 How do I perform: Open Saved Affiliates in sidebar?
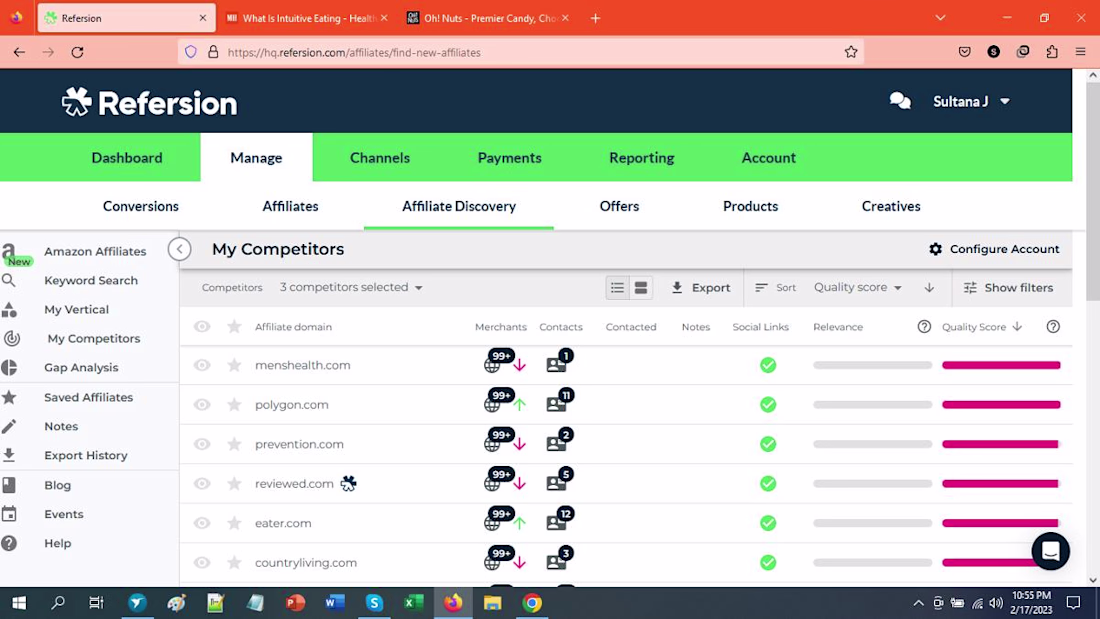[88, 397]
